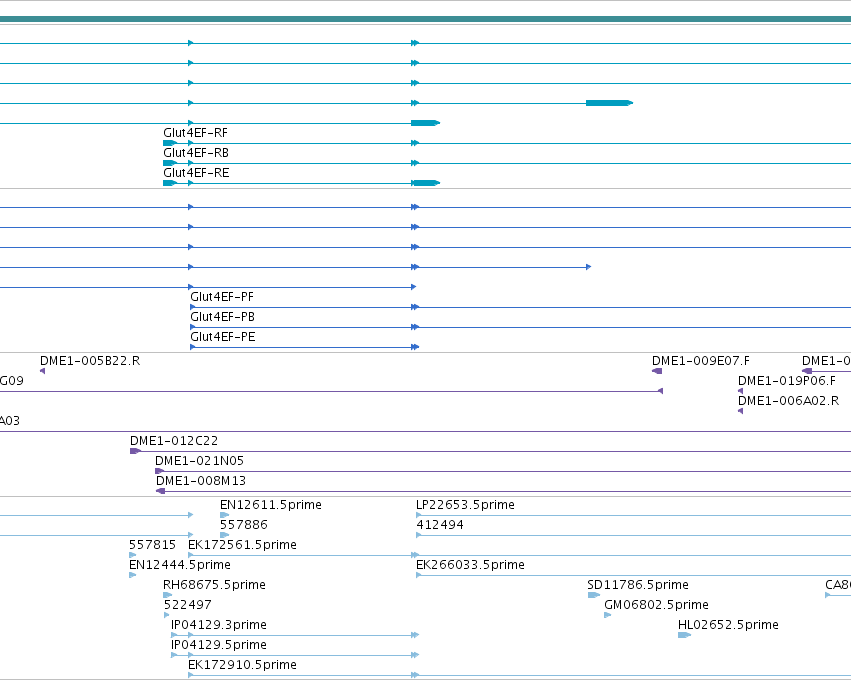This screenshot has height=680, width=851.
Task: Select the Glut4EF-RB transcript label
Action: point(196,153)
